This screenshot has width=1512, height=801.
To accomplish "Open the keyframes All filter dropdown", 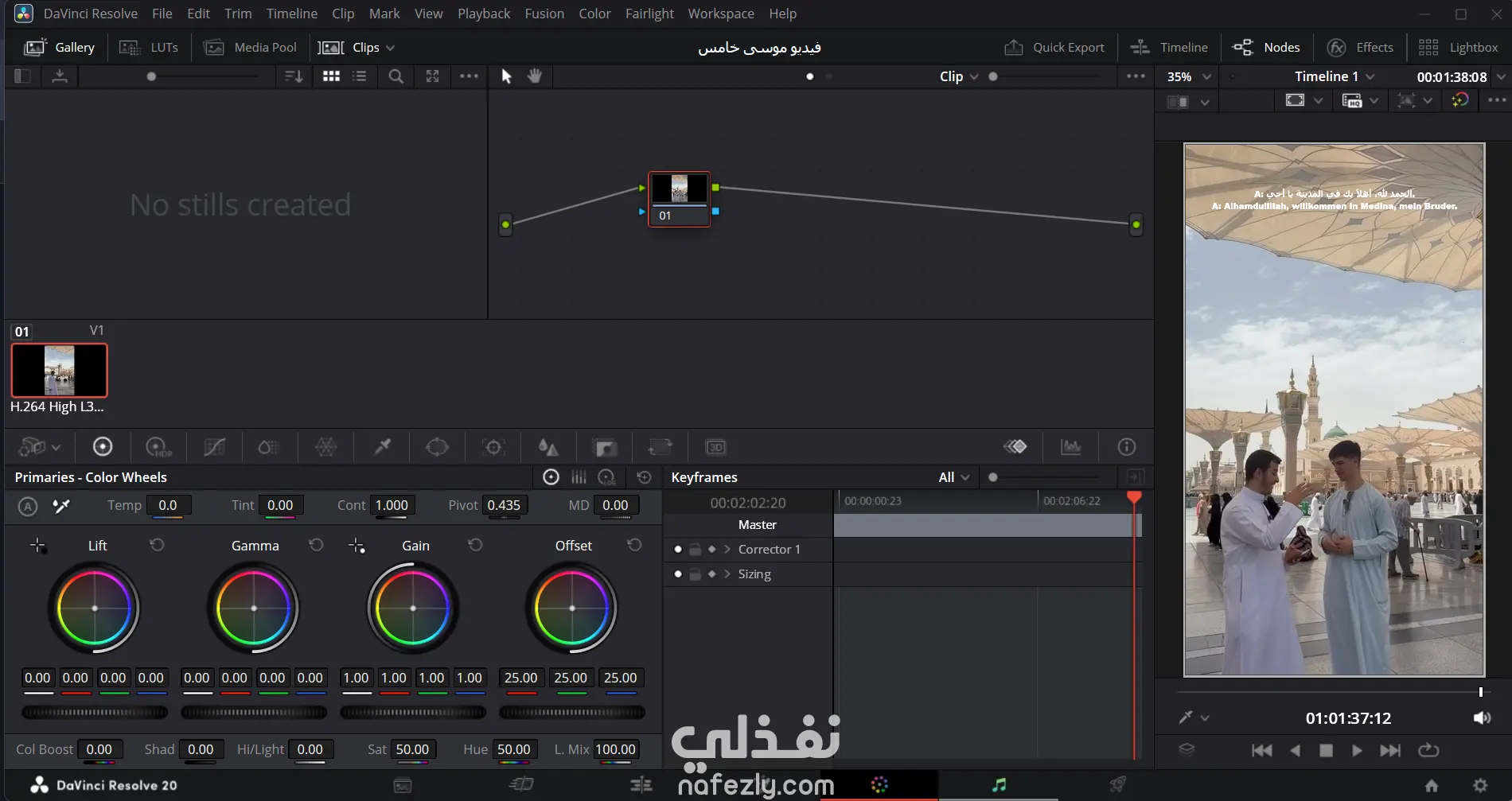I will coord(954,477).
